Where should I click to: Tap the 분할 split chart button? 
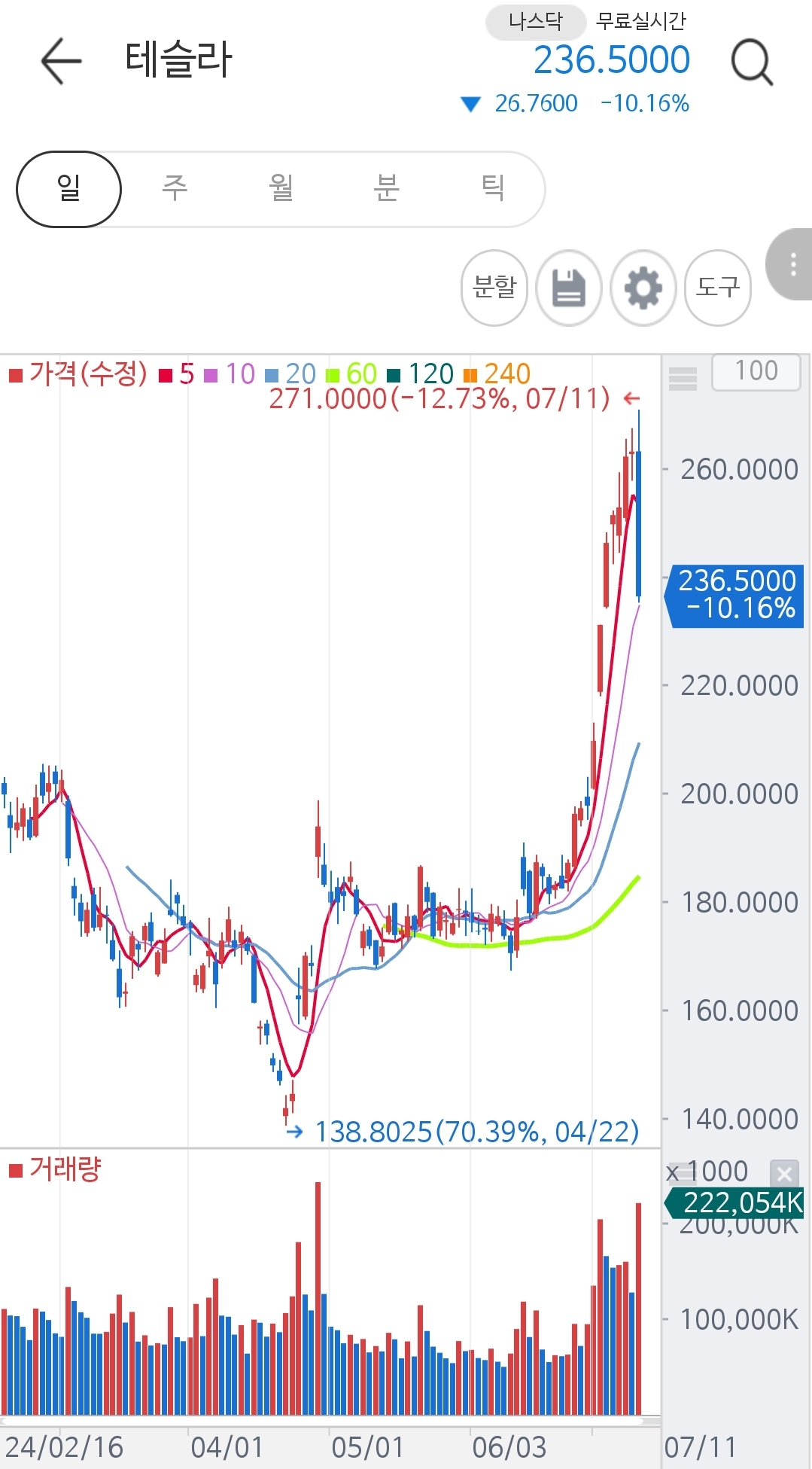[x=494, y=288]
